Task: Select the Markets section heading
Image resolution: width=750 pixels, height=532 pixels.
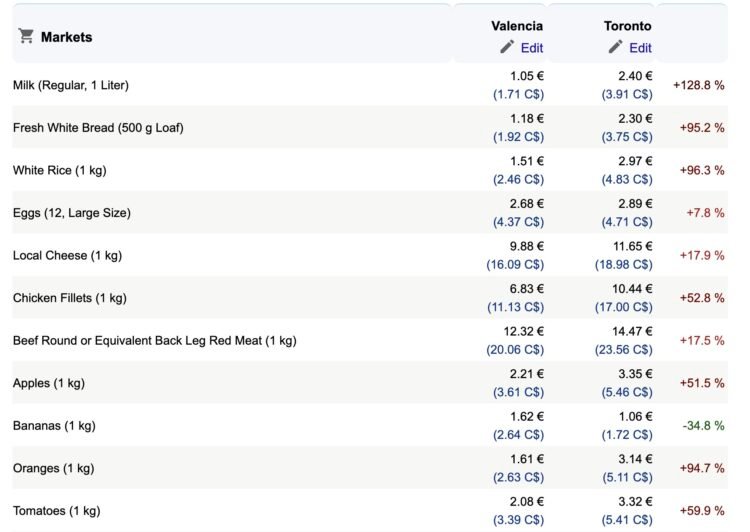Action: [66, 37]
